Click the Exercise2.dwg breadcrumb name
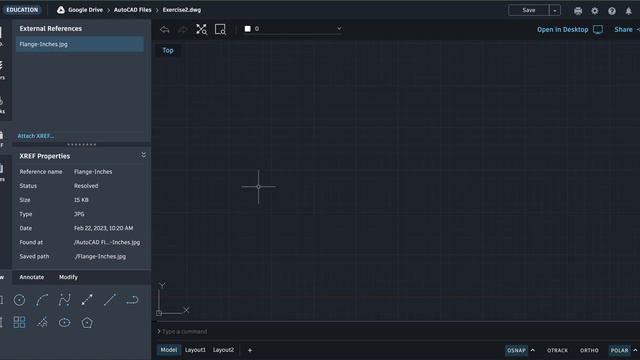This screenshot has height=360, width=640. 182,10
